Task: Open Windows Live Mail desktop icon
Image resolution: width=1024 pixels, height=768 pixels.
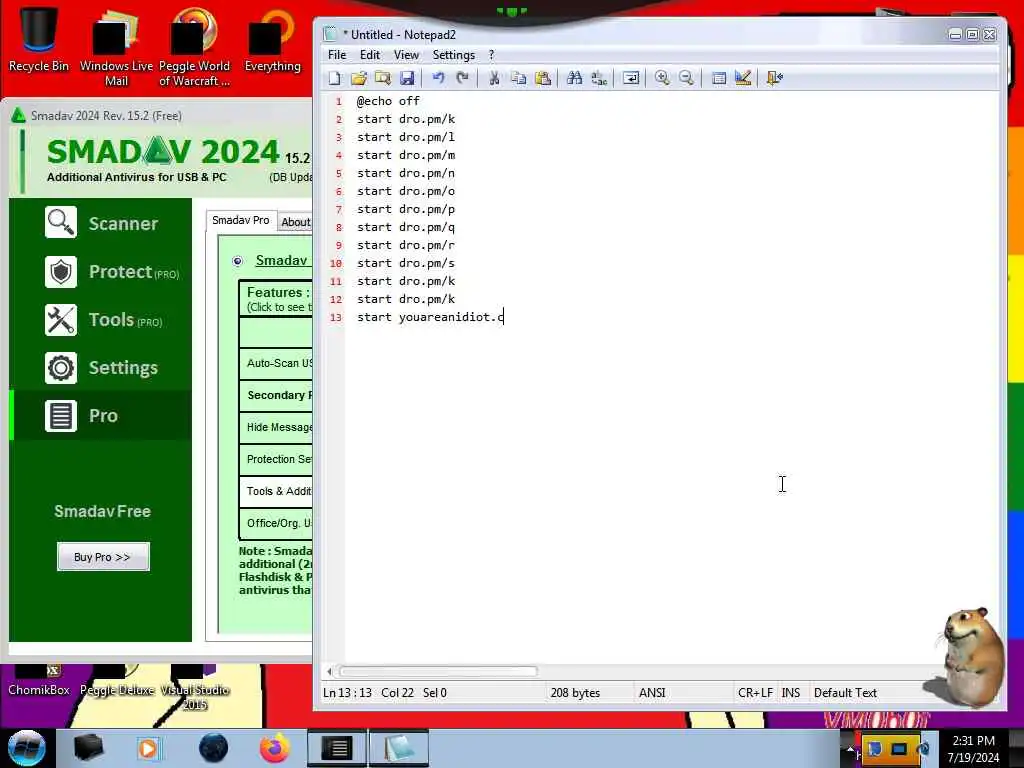Action: 116,47
